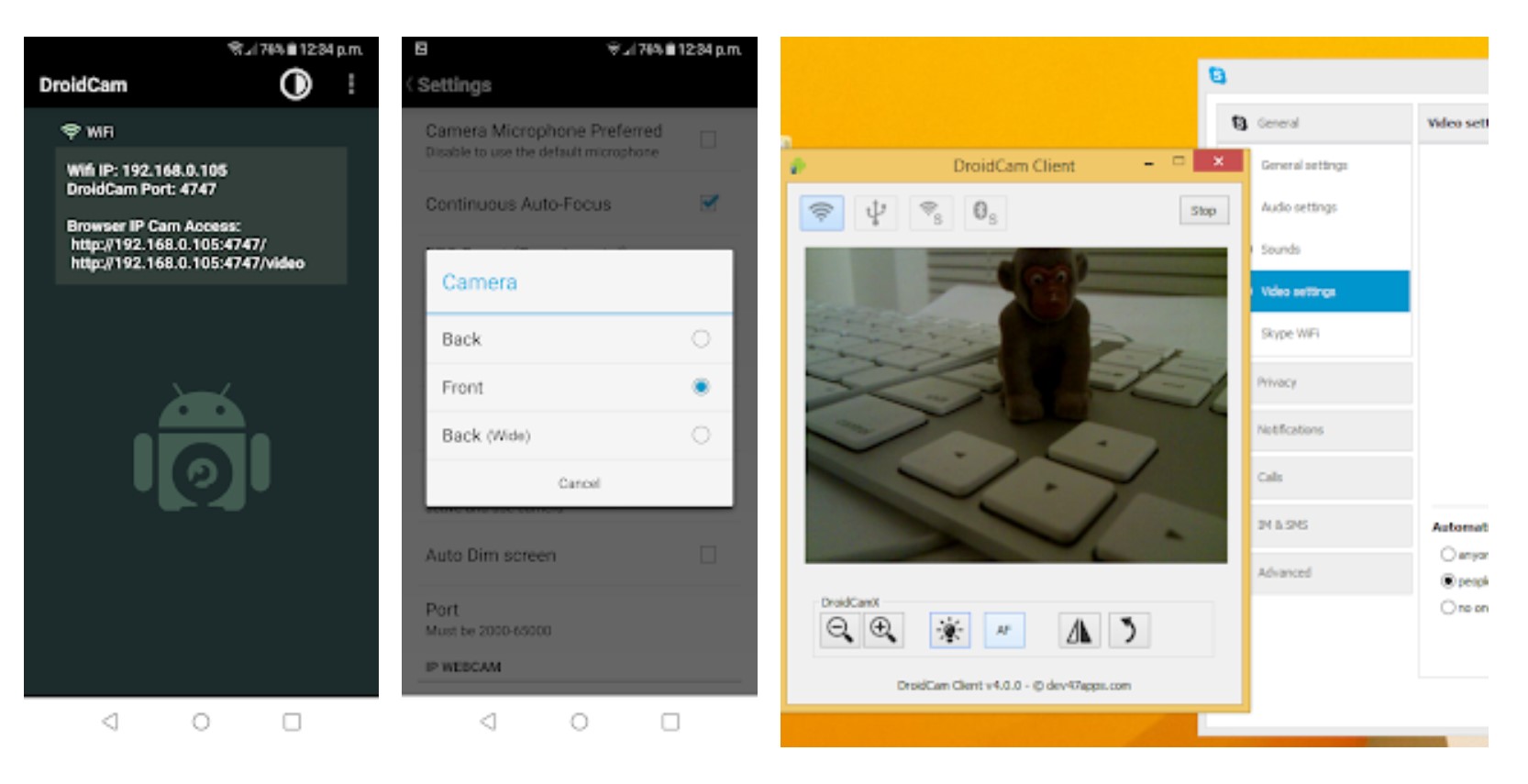
Task: Select the 'people' radio option in Skype
Action: point(1447,580)
